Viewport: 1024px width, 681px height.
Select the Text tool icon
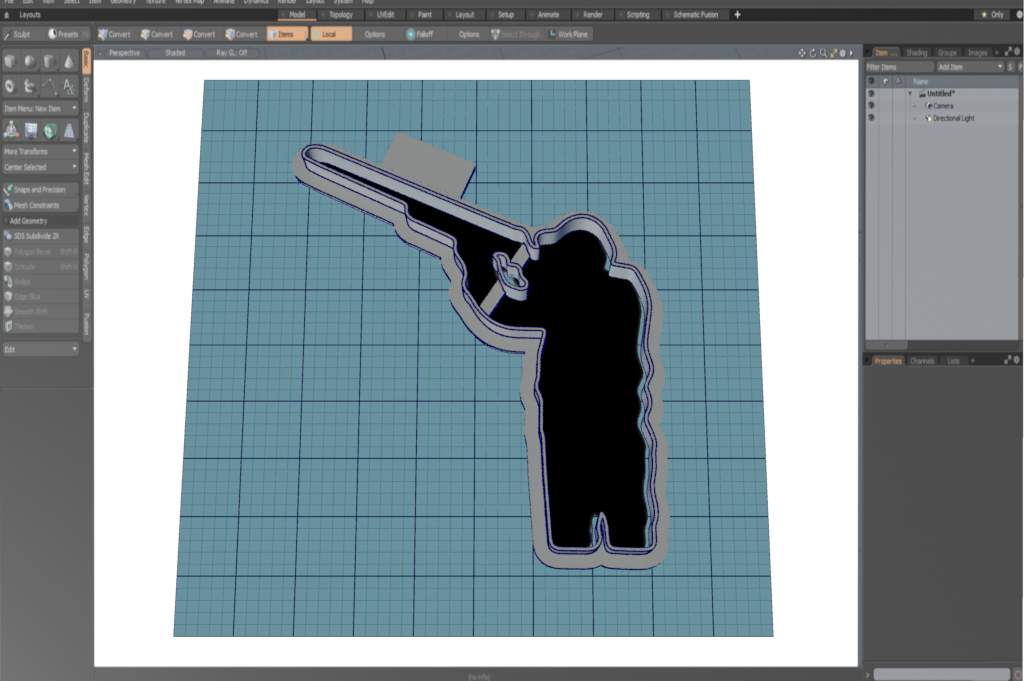tap(69, 86)
